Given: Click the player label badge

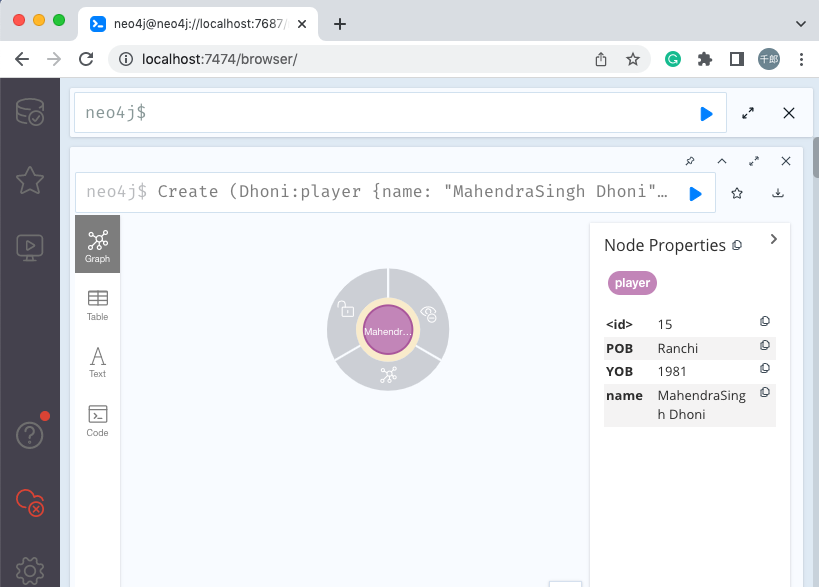Looking at the screenshot, I should click(x=632, y=283).
